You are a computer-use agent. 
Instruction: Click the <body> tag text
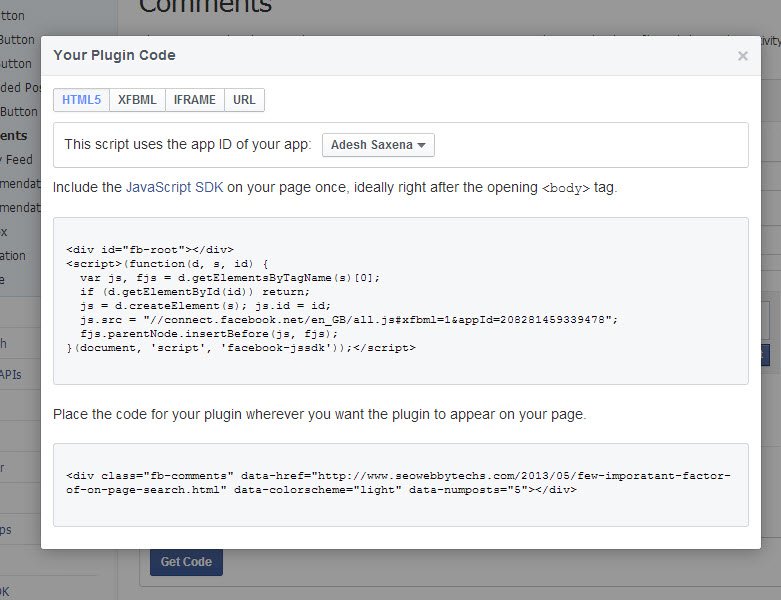pos(566,188)
